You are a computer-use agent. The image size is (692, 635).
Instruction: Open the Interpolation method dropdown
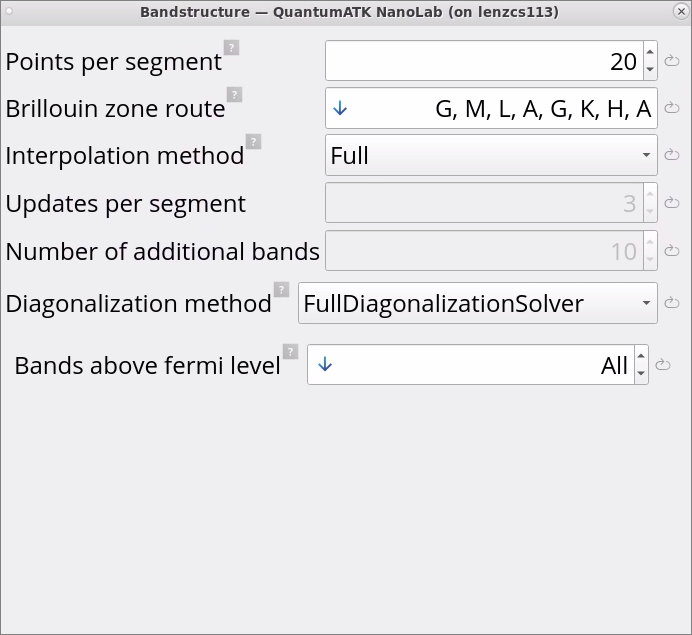[490, 155]
